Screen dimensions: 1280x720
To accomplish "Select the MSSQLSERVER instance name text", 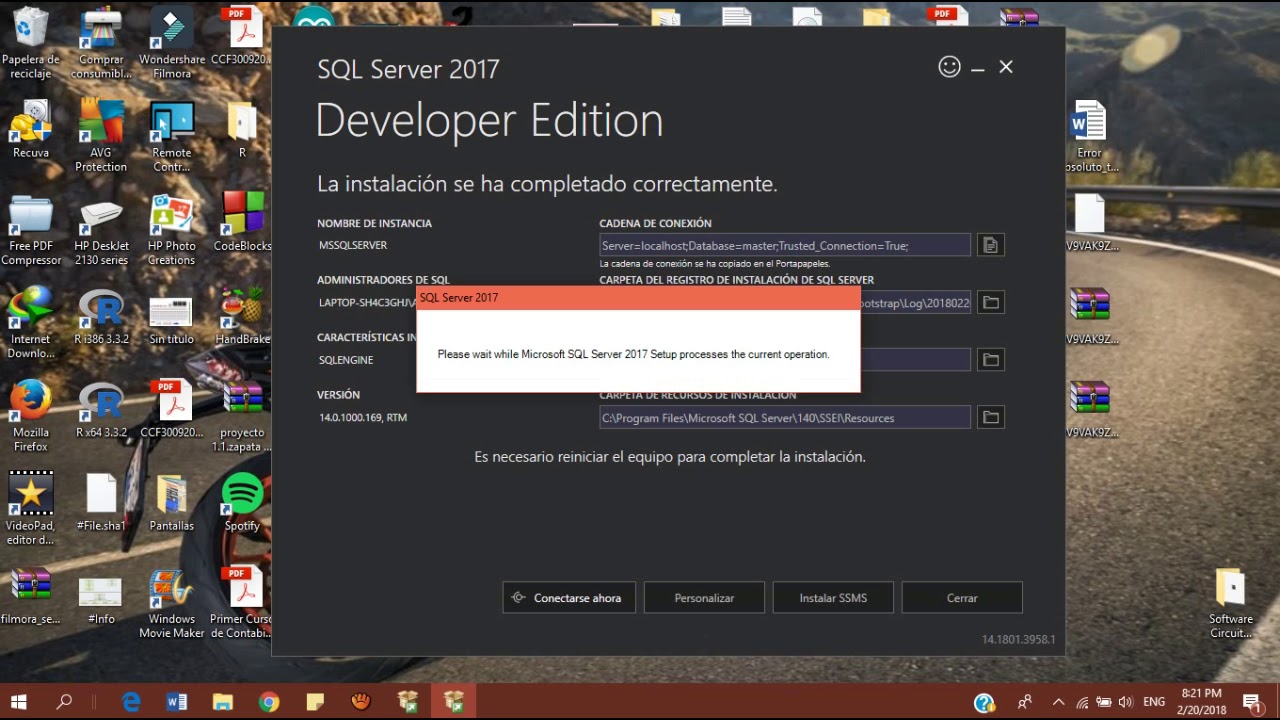I will click(353, 245).
